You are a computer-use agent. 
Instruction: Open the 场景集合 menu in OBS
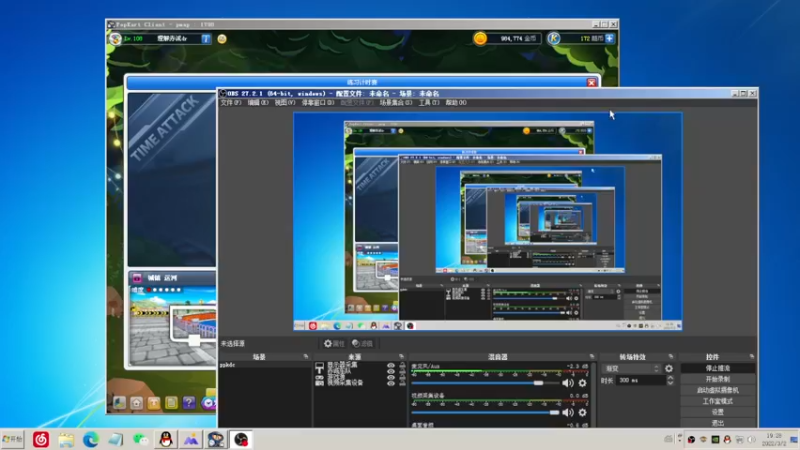tap(395, 103)
